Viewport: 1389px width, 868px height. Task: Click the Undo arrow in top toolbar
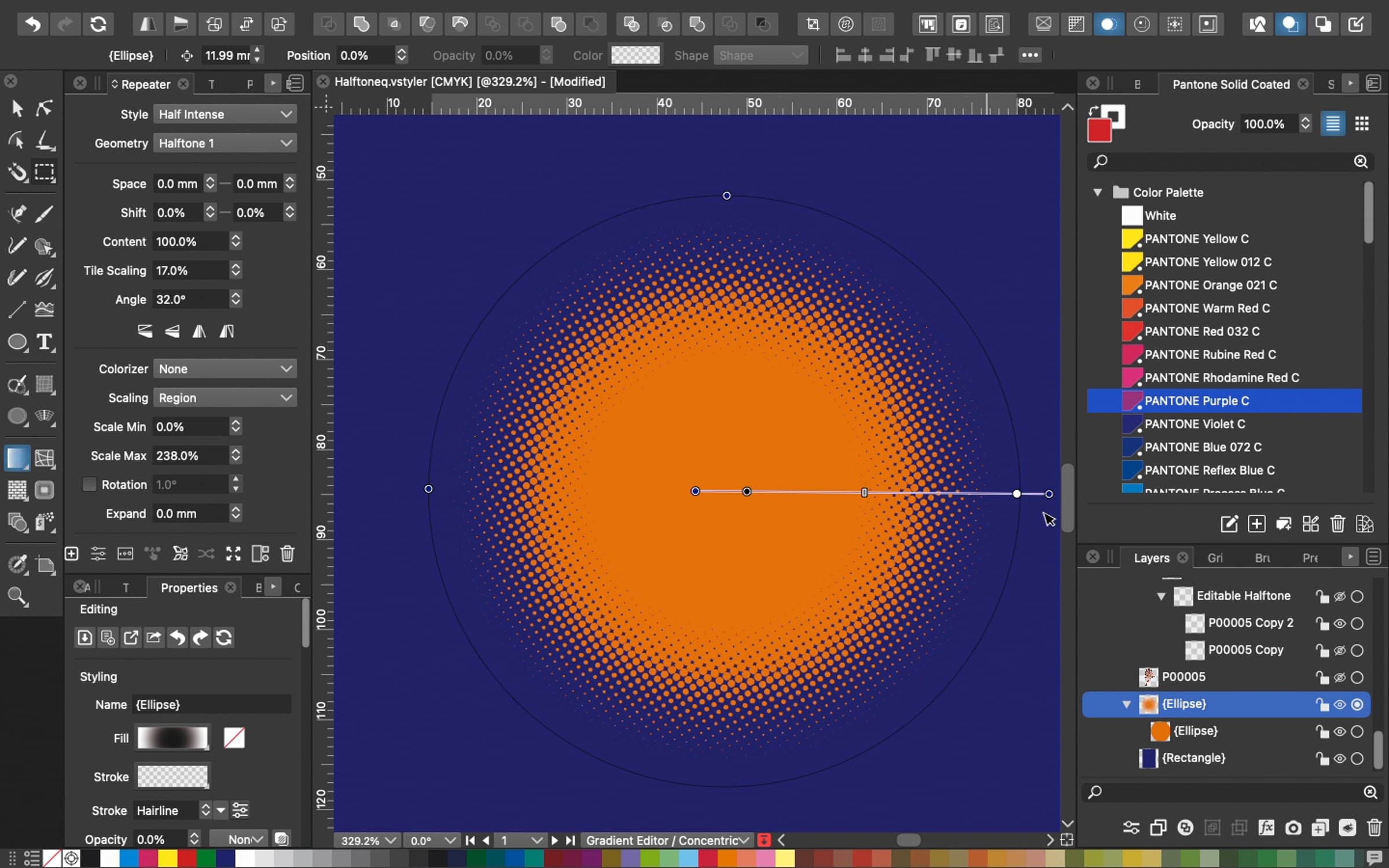pos(32,24)
